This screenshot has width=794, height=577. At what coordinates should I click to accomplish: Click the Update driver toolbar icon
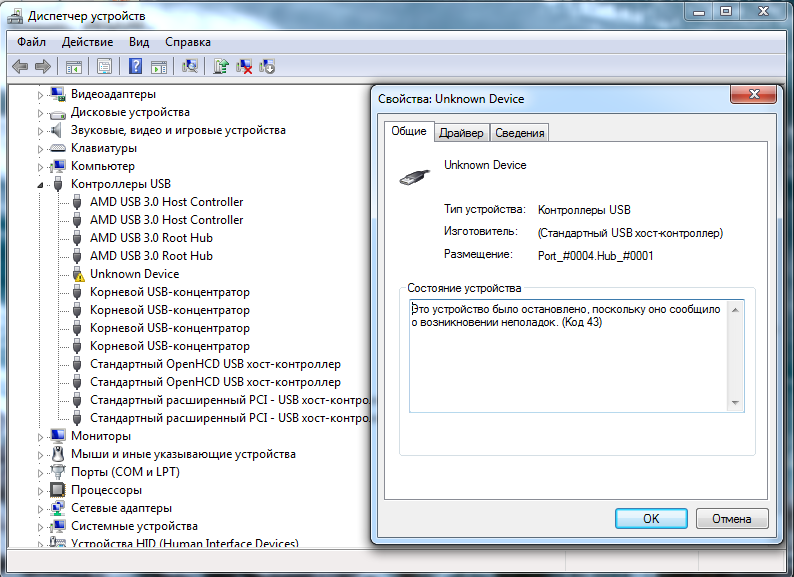(x=221, y=66)
